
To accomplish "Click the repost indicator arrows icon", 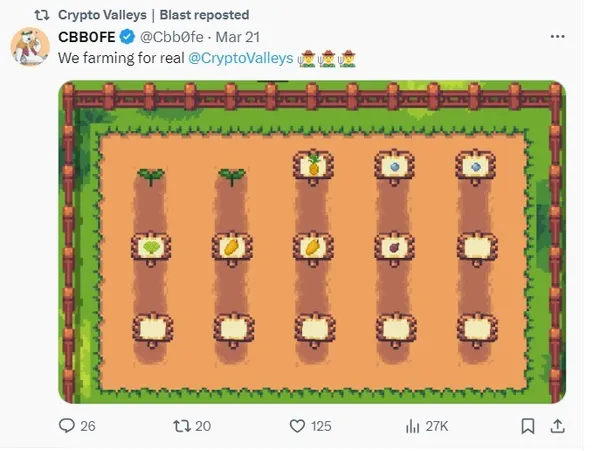I will [x=42, y=15].
